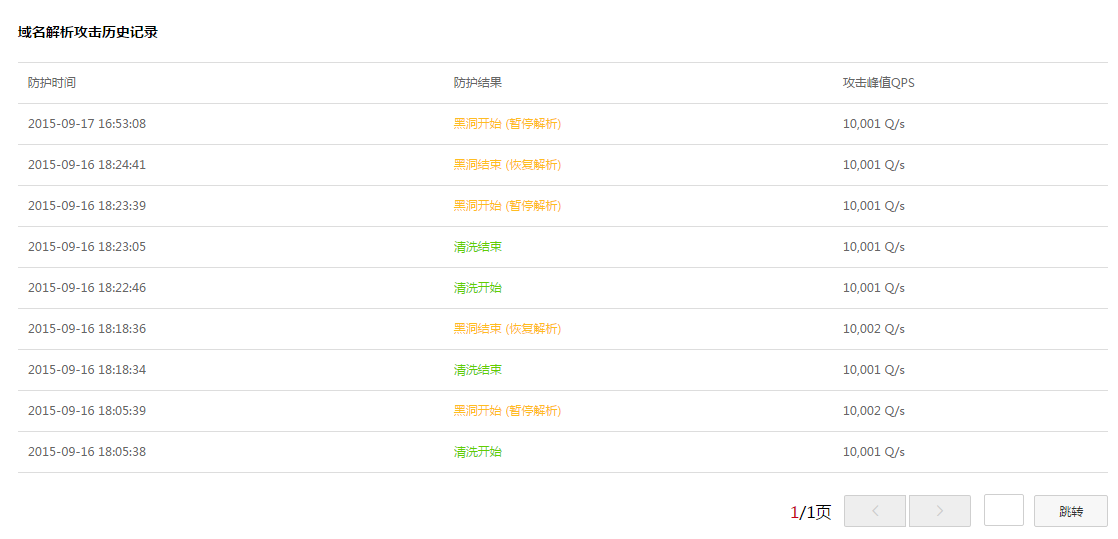Image resolution: width=1118 pixels, height=539 pixels.
Task: Click the previous page arrow button
Action: (874, 511)
